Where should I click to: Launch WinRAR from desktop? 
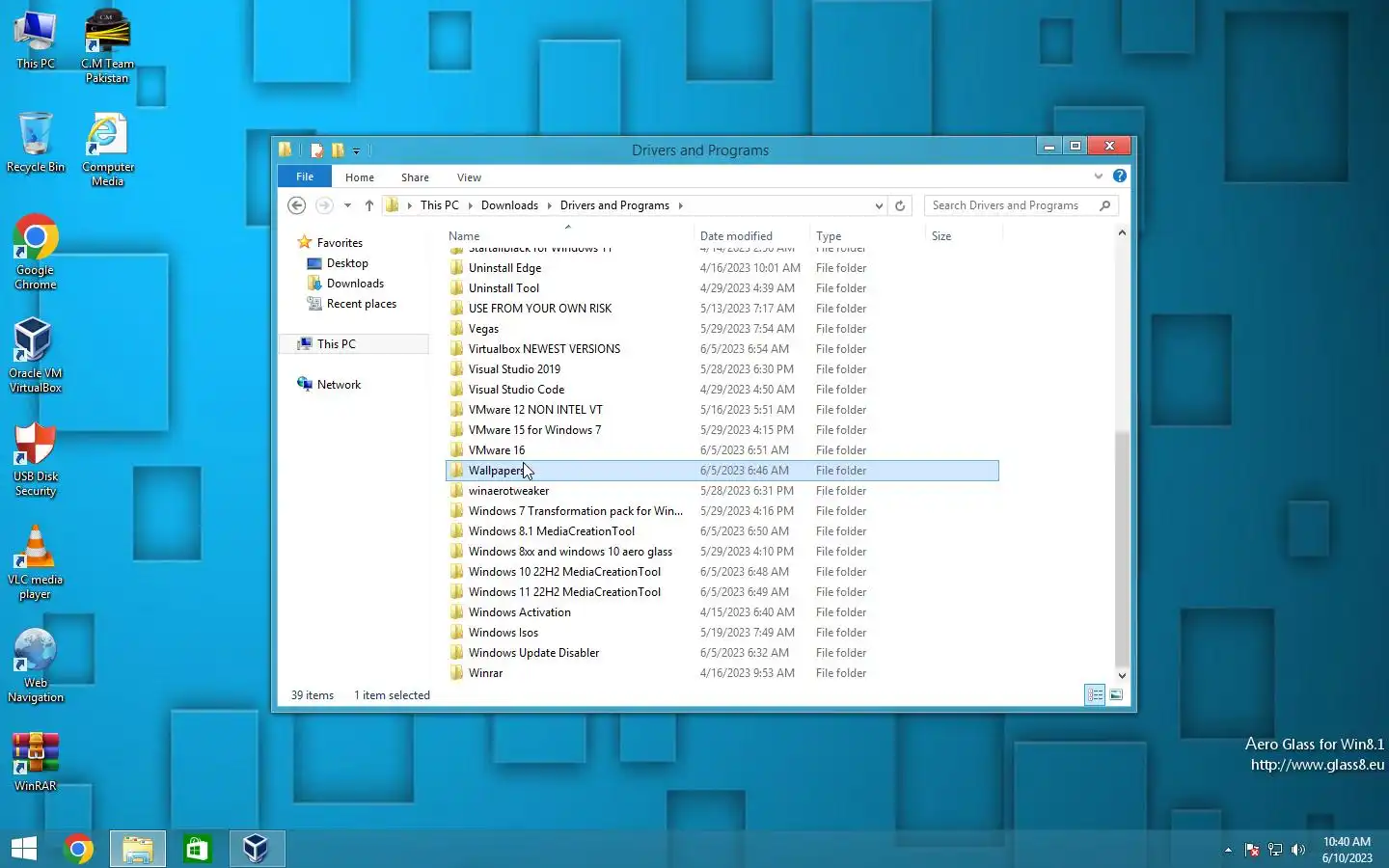tap(36, 762)
